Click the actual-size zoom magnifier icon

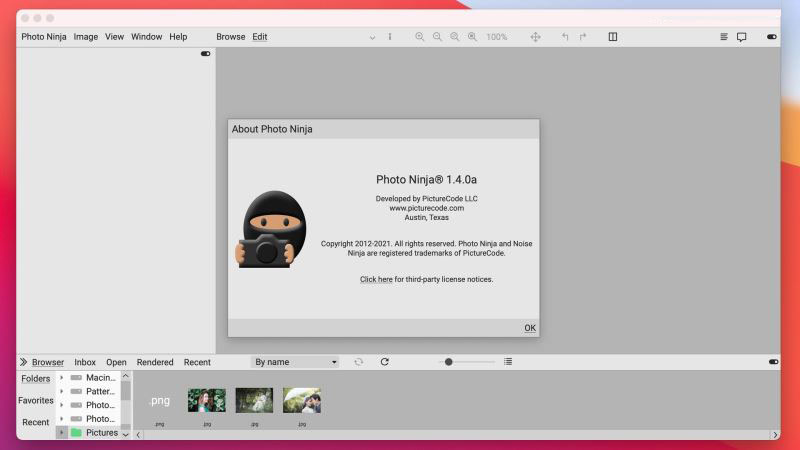472,37
